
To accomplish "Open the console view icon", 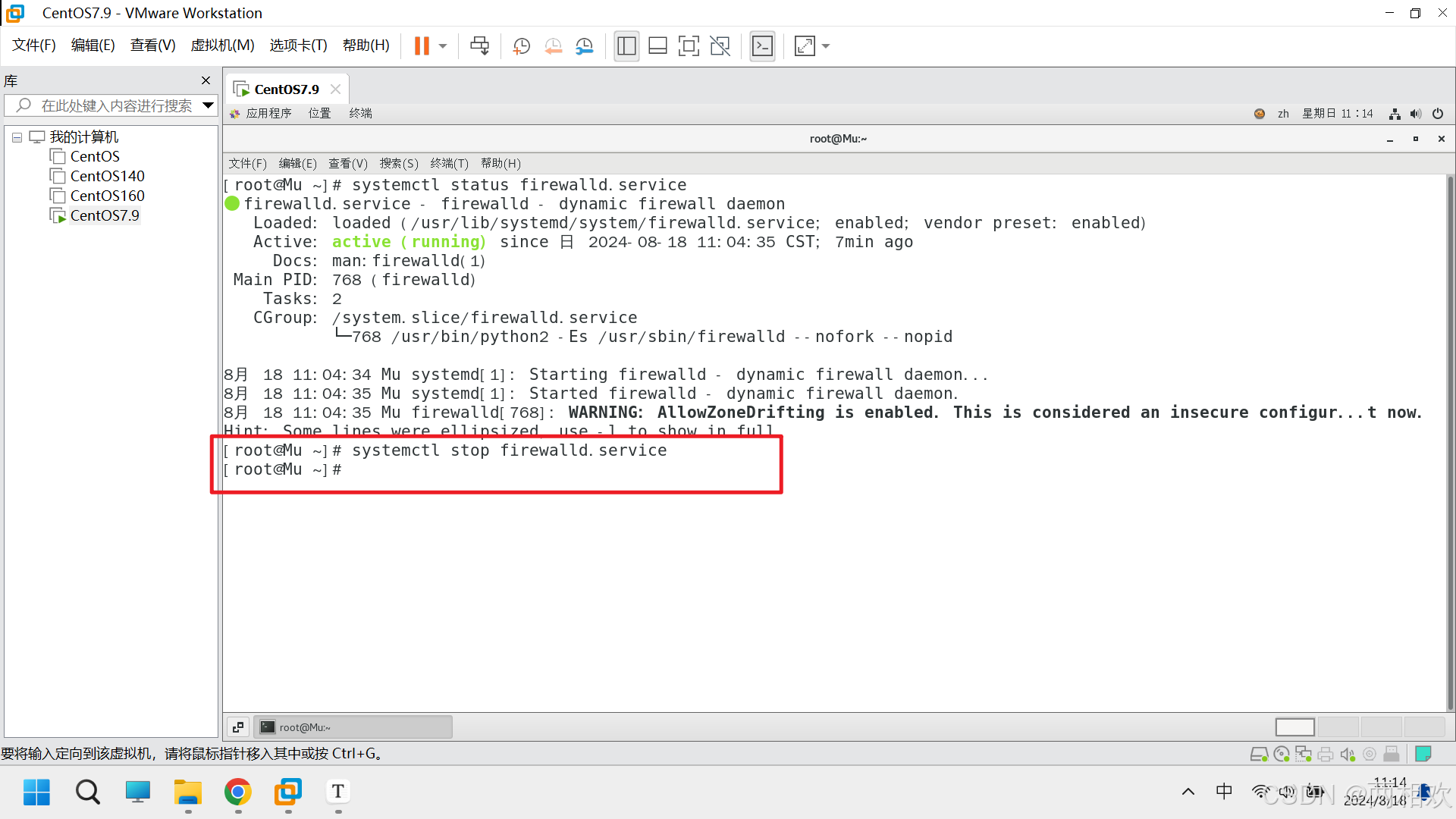I will pyautogui.click(x=762, y=46).
